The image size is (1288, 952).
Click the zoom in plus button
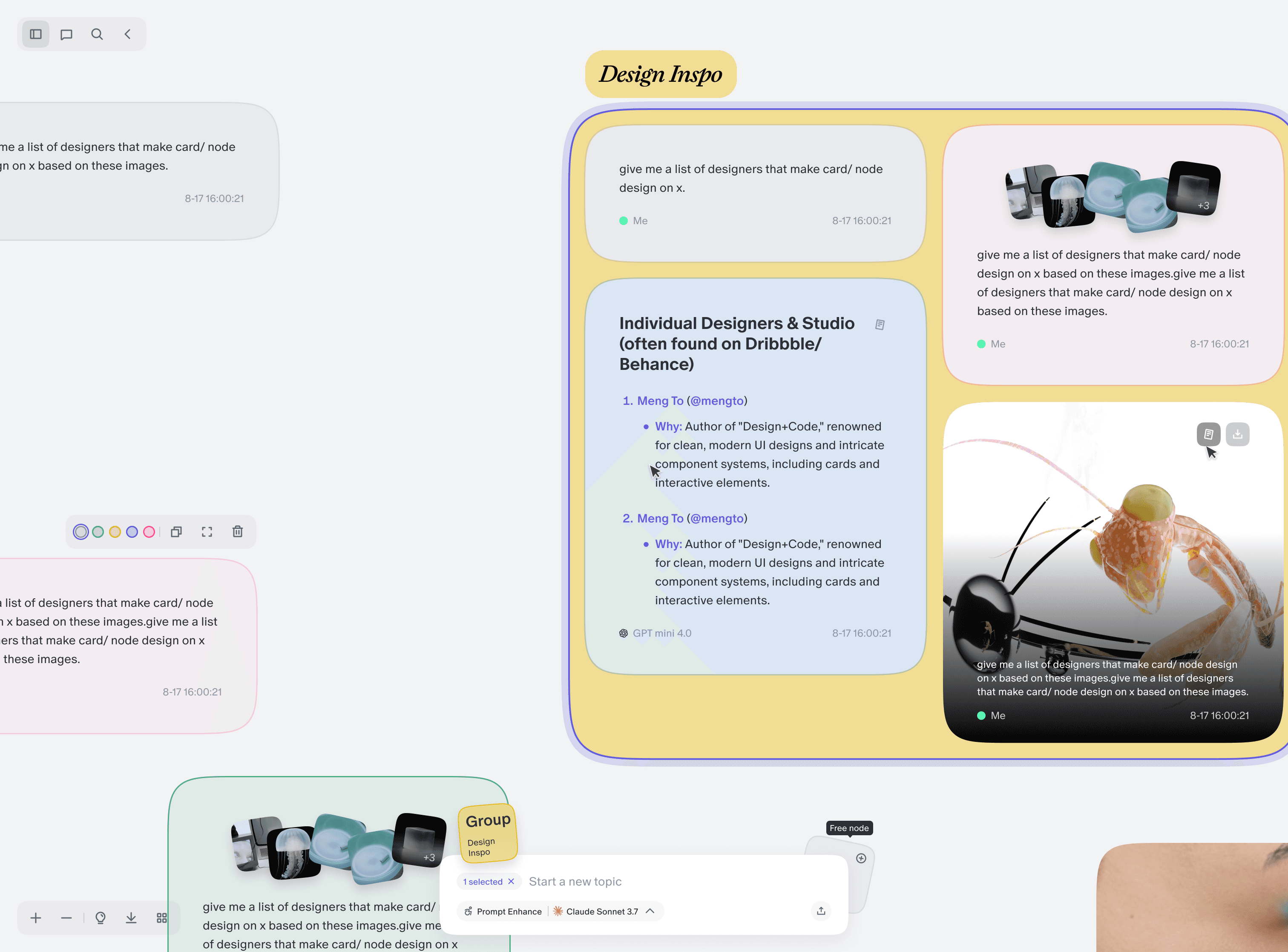[x=36, y=917]
